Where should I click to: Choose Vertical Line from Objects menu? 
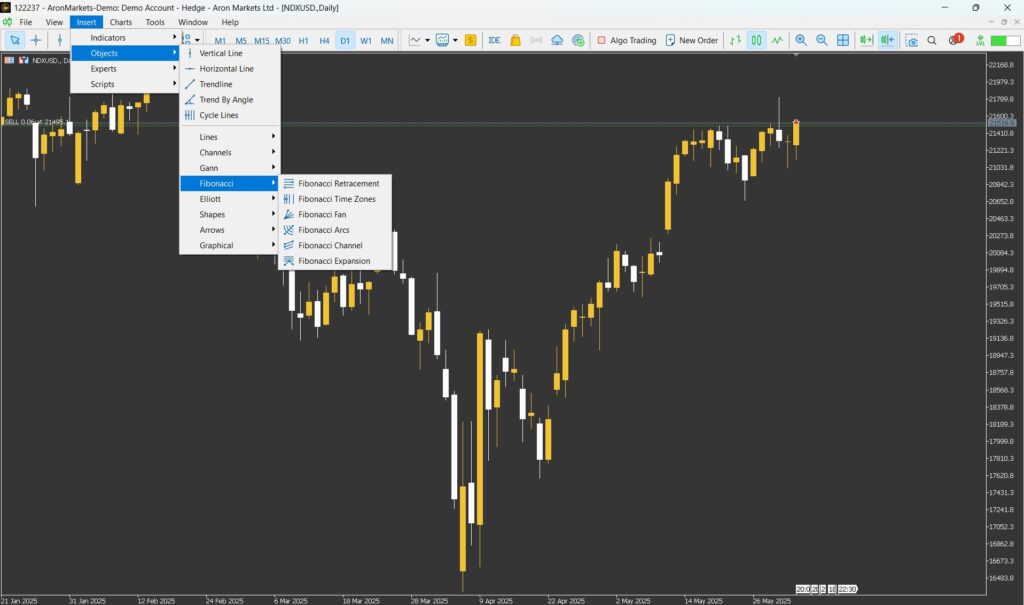(x=229, y=54)
